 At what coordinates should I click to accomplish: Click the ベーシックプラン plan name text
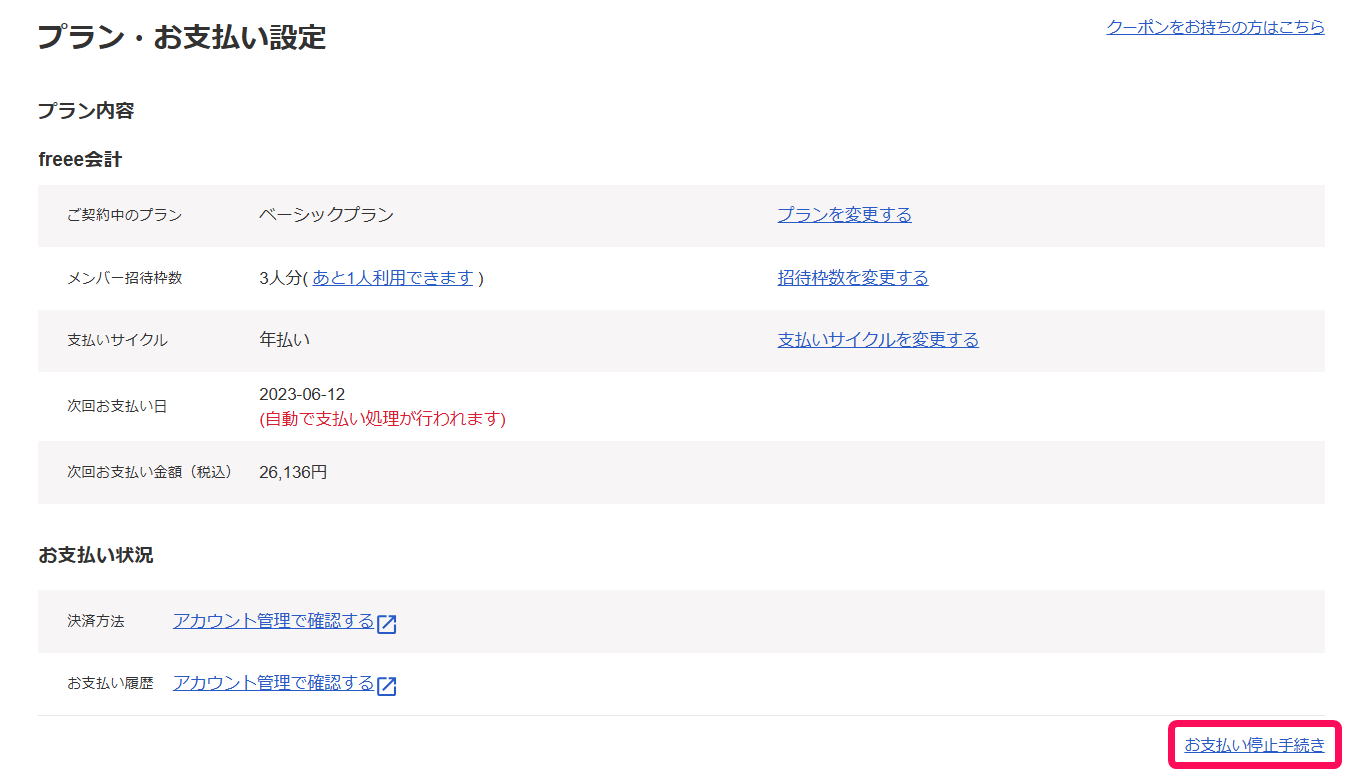326,215
